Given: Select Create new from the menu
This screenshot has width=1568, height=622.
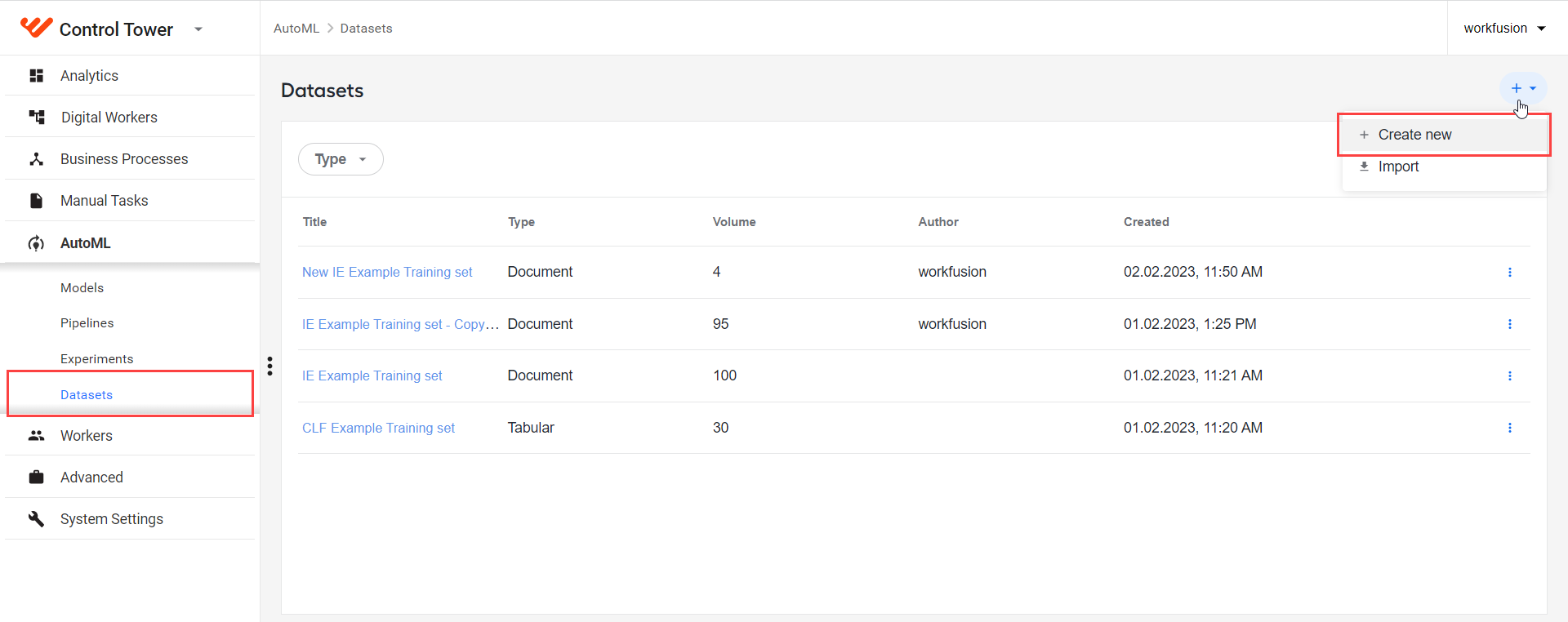Looking at the screenshot, I should point(1444,135).
